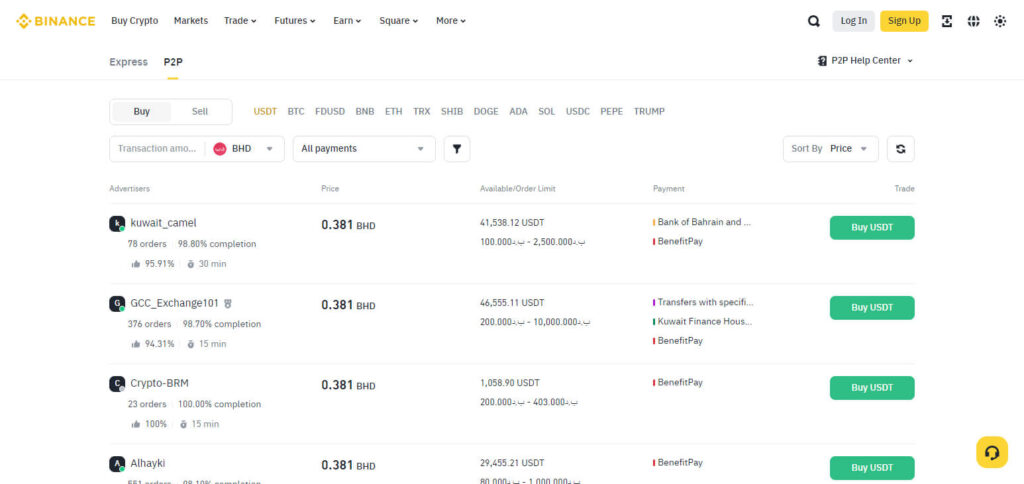Screen dimensions: 1024x484
Task: Select the ETH coin tab
Action: coord(394,112)
